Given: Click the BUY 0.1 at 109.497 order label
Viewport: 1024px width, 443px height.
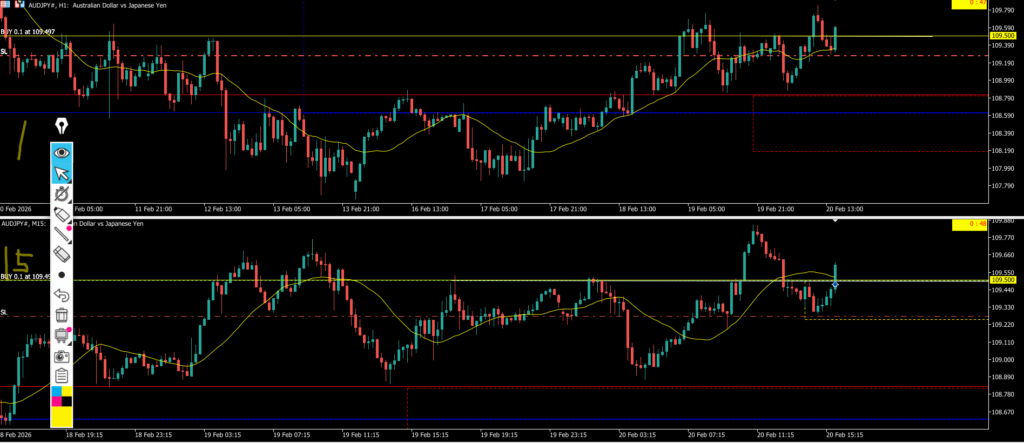Looking at the screenshot, I should [x=28, y=32].
